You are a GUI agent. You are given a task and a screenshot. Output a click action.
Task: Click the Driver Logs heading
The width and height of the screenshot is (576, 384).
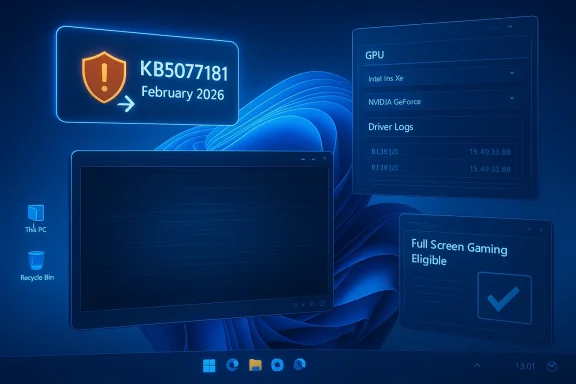[390, 127]
